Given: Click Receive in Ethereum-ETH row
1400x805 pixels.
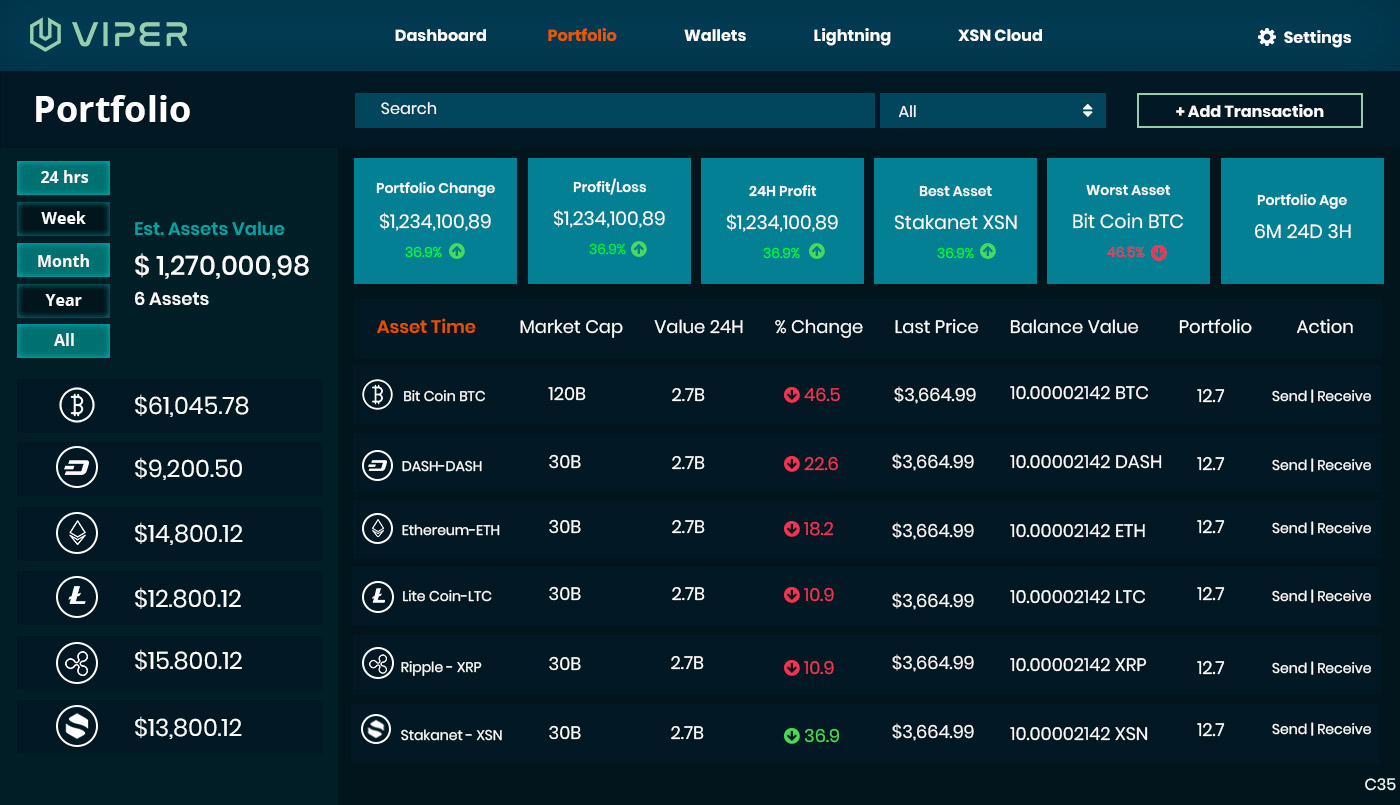Looking at the screenshot, I should (x=1344, y=528).
